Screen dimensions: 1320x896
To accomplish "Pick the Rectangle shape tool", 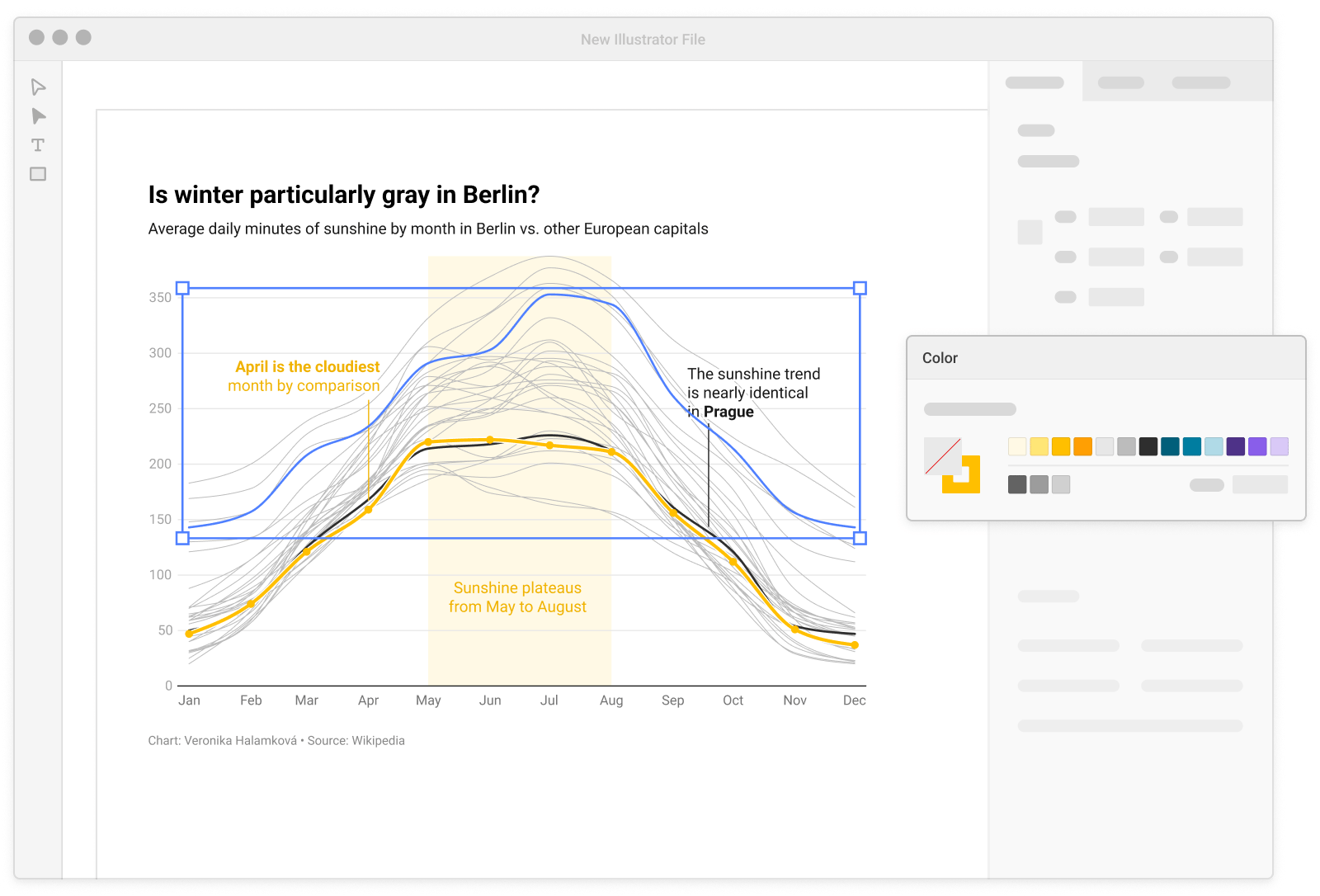I will (38, 174).
